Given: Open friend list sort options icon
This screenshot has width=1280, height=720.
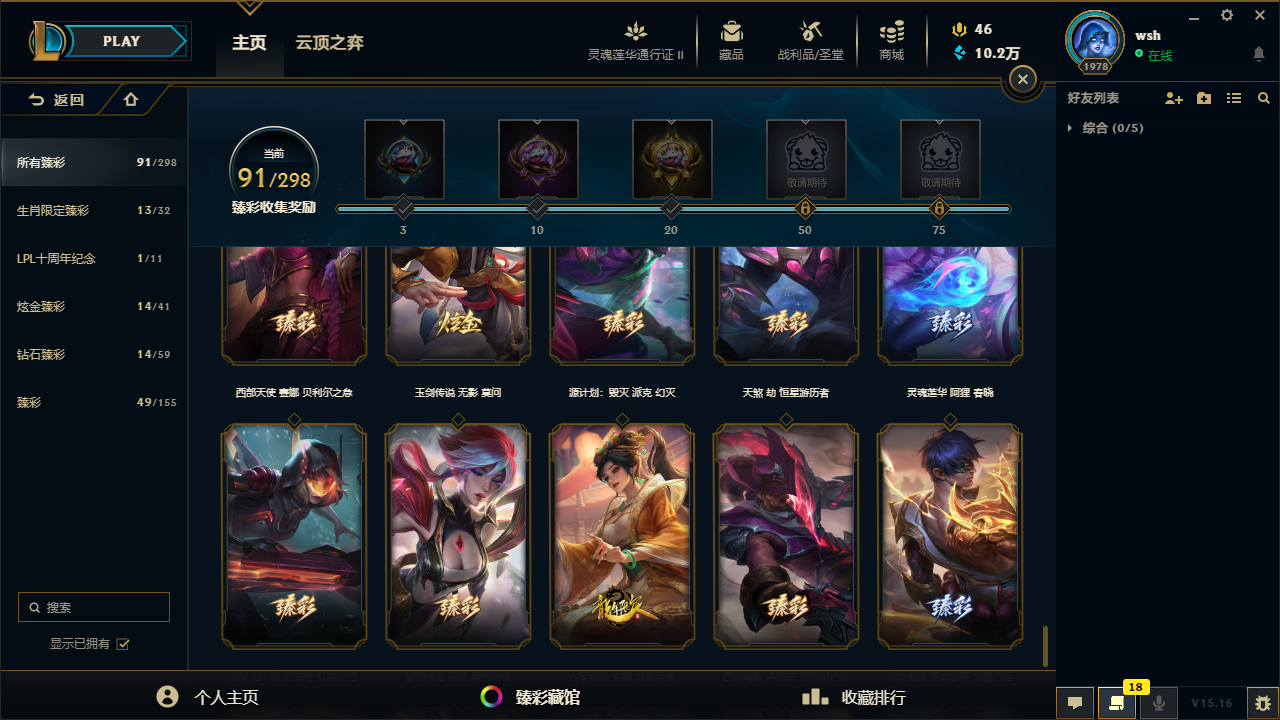Looking at the screenshot, I should 1234,98.
